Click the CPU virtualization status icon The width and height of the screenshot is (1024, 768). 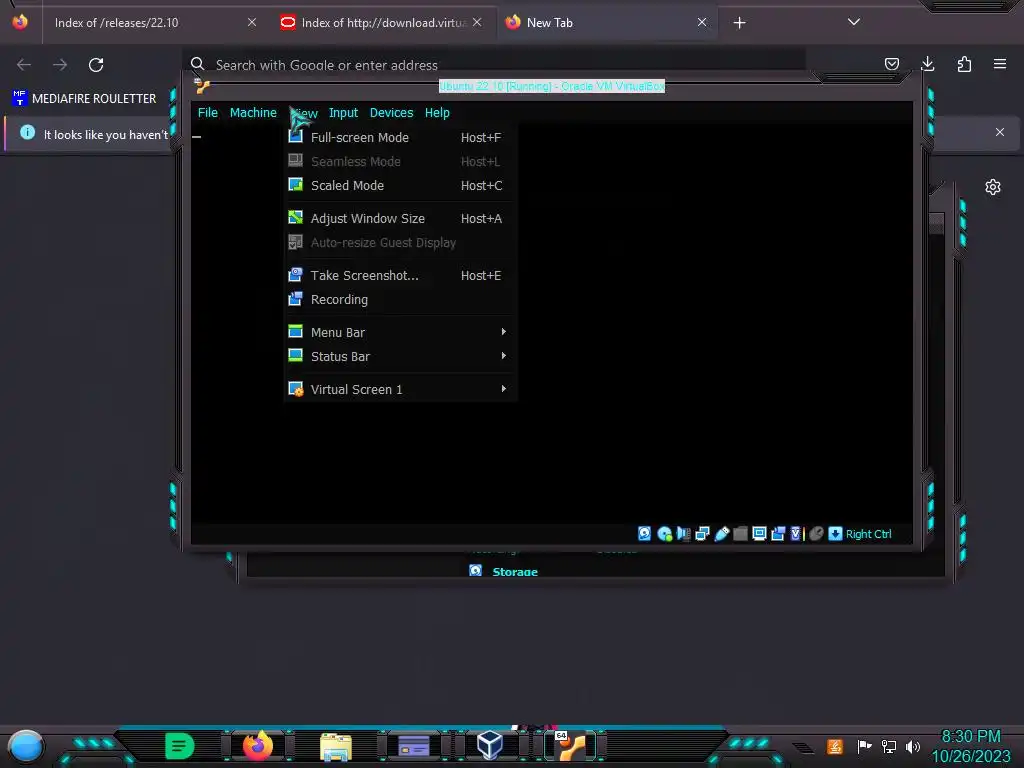coord(796,534)
